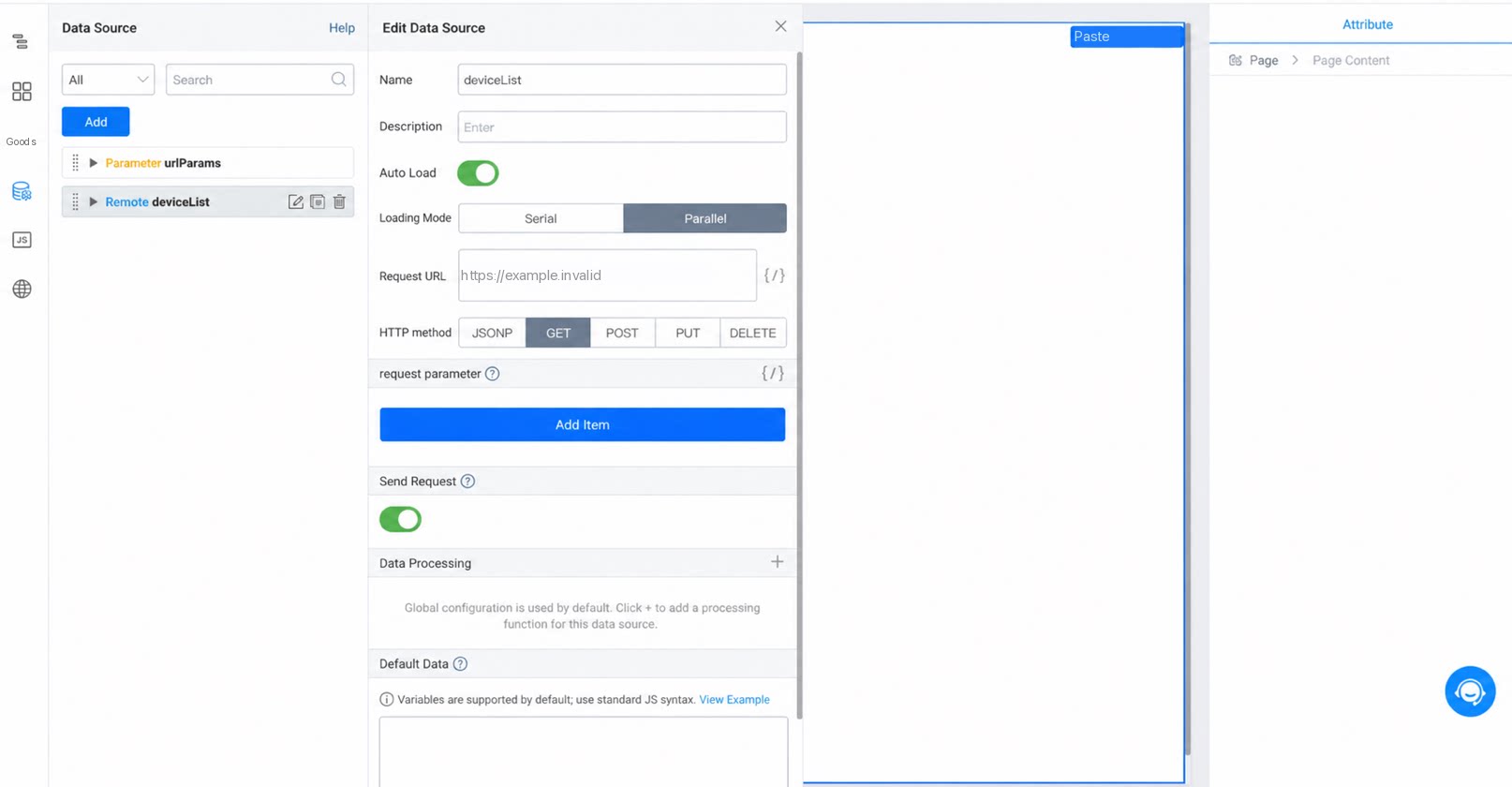Open the globe internationalization icon
The height and width of the screenshot is (787, 1512).
22,289
